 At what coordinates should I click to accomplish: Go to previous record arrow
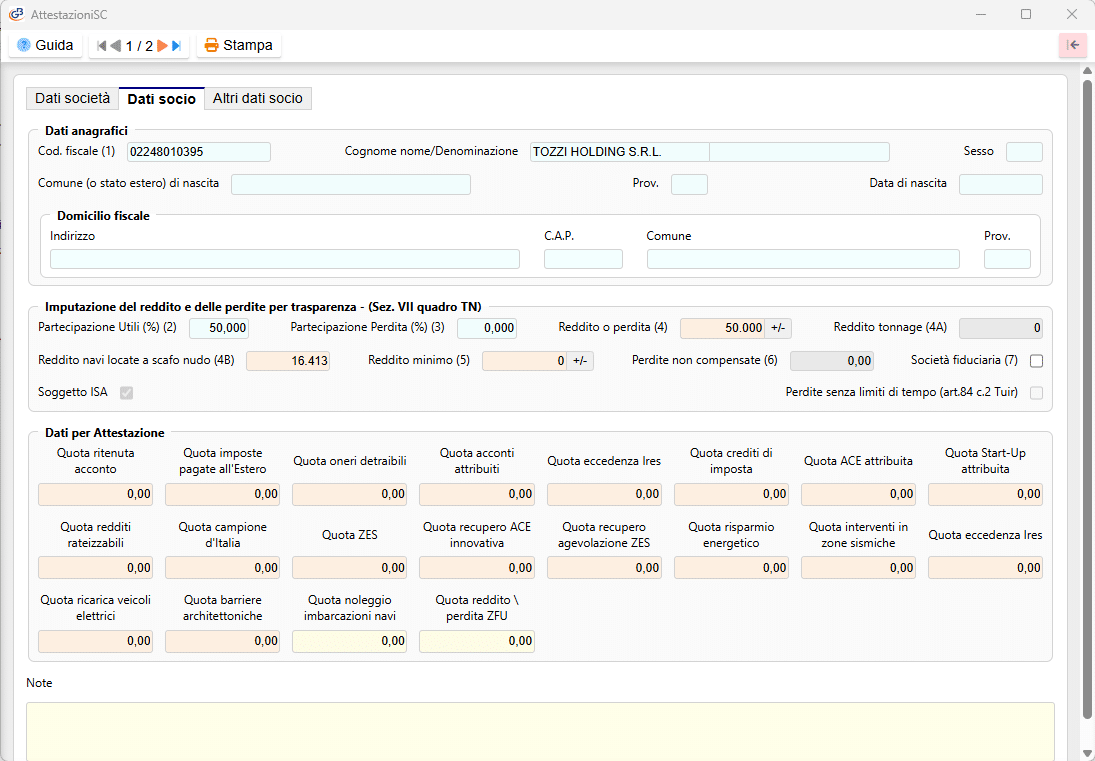pyautogui.click(x=115, y=46)
